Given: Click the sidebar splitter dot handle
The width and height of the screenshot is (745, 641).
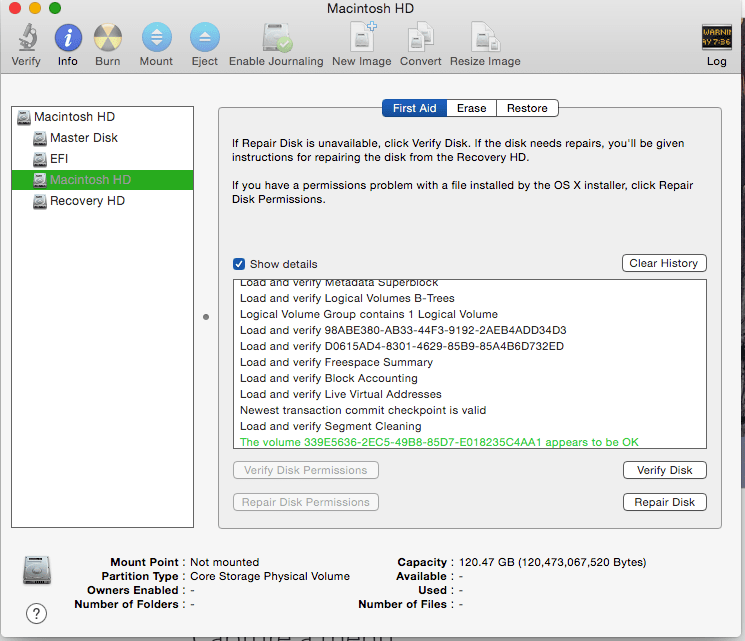Looking at the screenshot, I should point(206,317).
